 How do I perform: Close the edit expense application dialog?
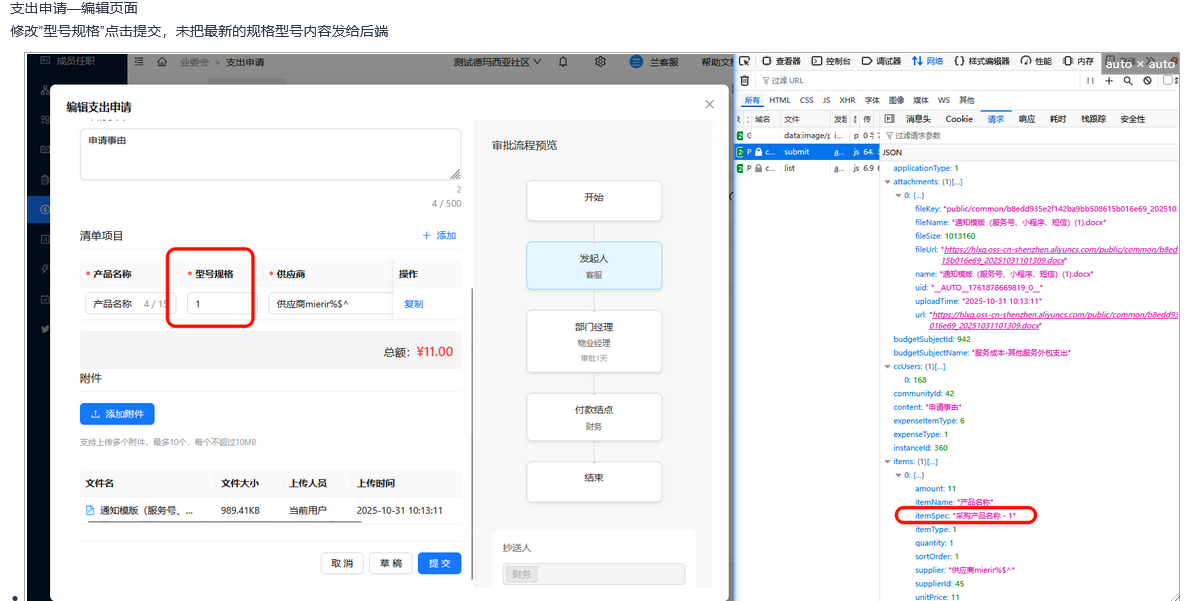(x=709, y=104)
